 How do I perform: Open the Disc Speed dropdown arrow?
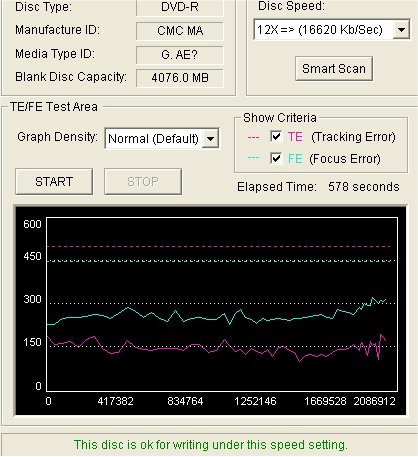pos(401,30)
